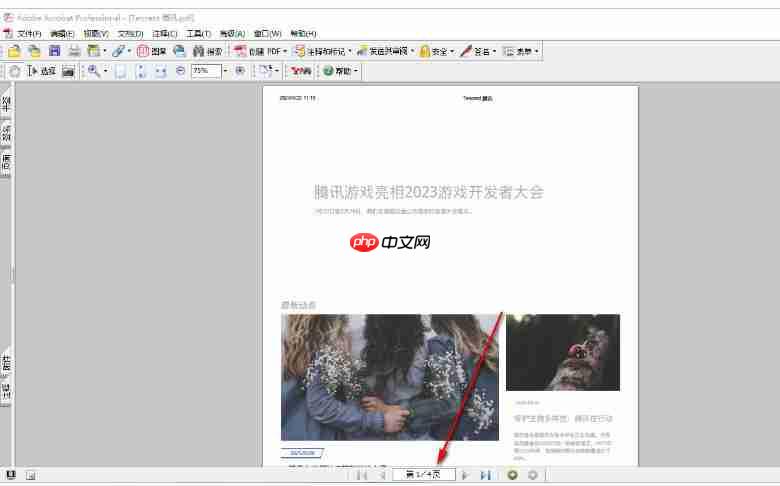Open the Zoom tool dropdown arrow
Image resolution: width=780 pixels, height=486 pixels.
(105, 71)
